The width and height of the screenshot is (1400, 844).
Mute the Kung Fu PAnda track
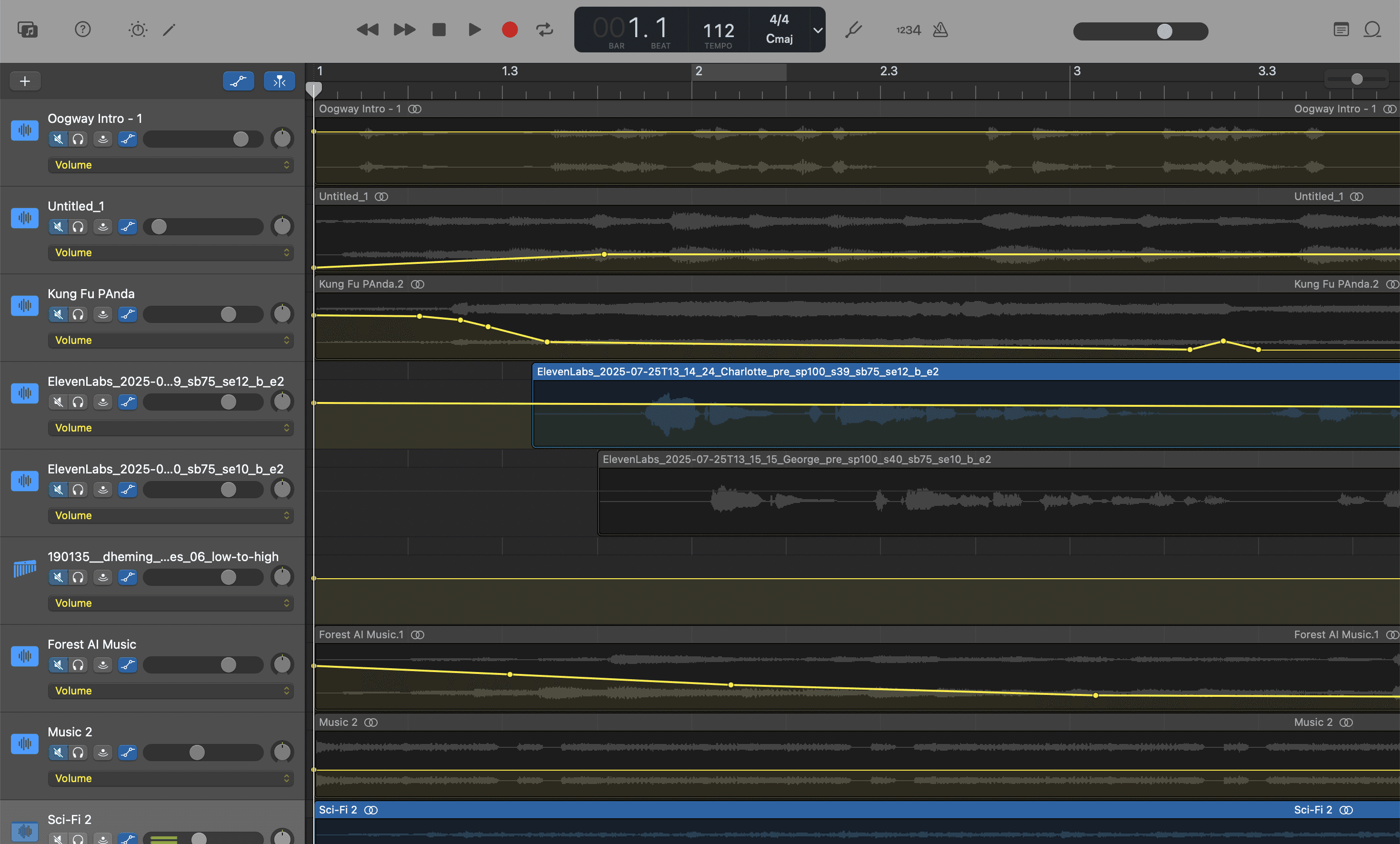click(58, 314)
